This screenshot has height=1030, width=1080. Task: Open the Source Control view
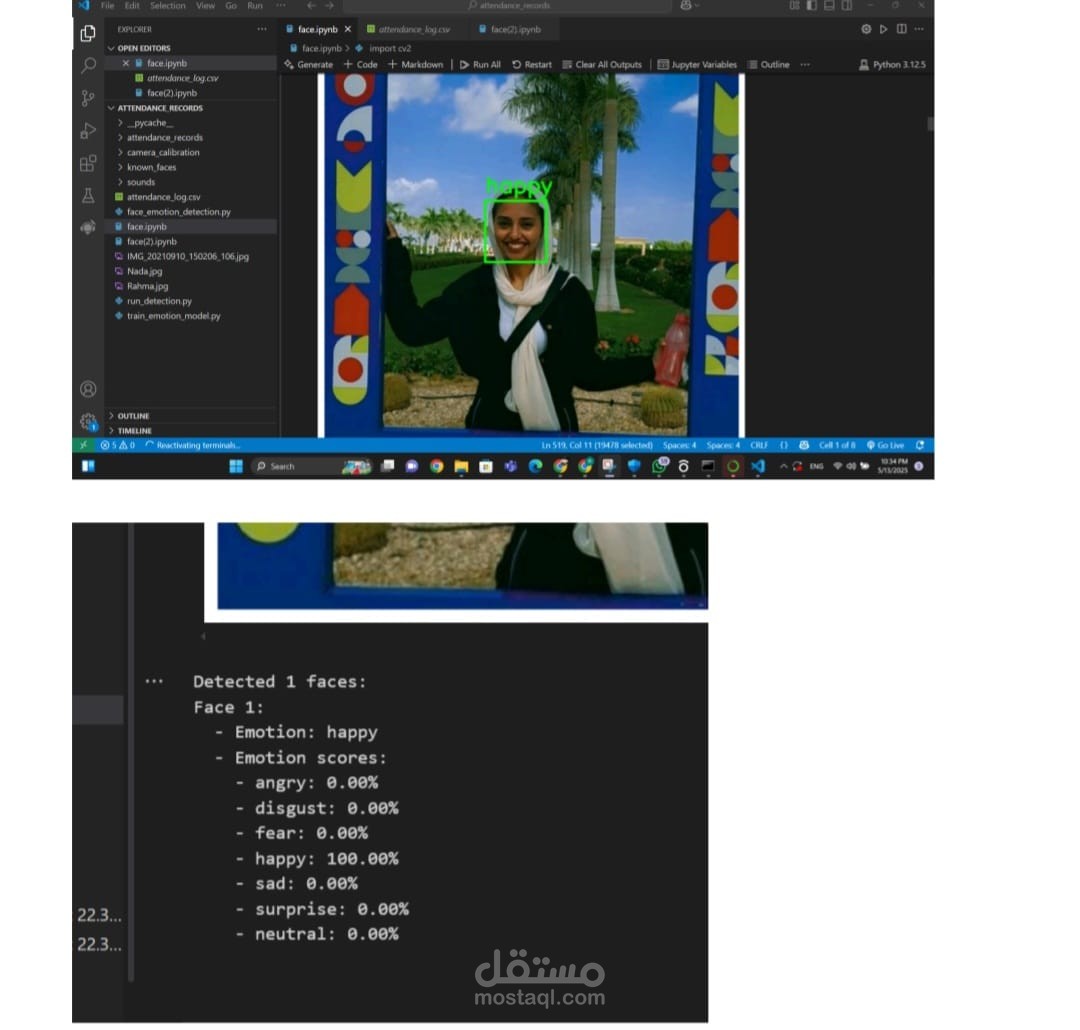88,98
